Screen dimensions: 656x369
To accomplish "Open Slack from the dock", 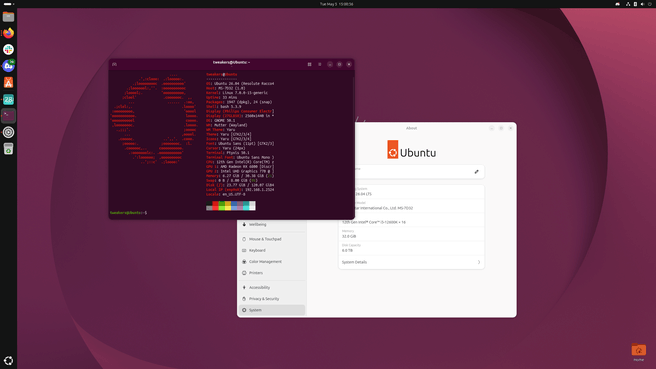I will click(x=8, y=49).
